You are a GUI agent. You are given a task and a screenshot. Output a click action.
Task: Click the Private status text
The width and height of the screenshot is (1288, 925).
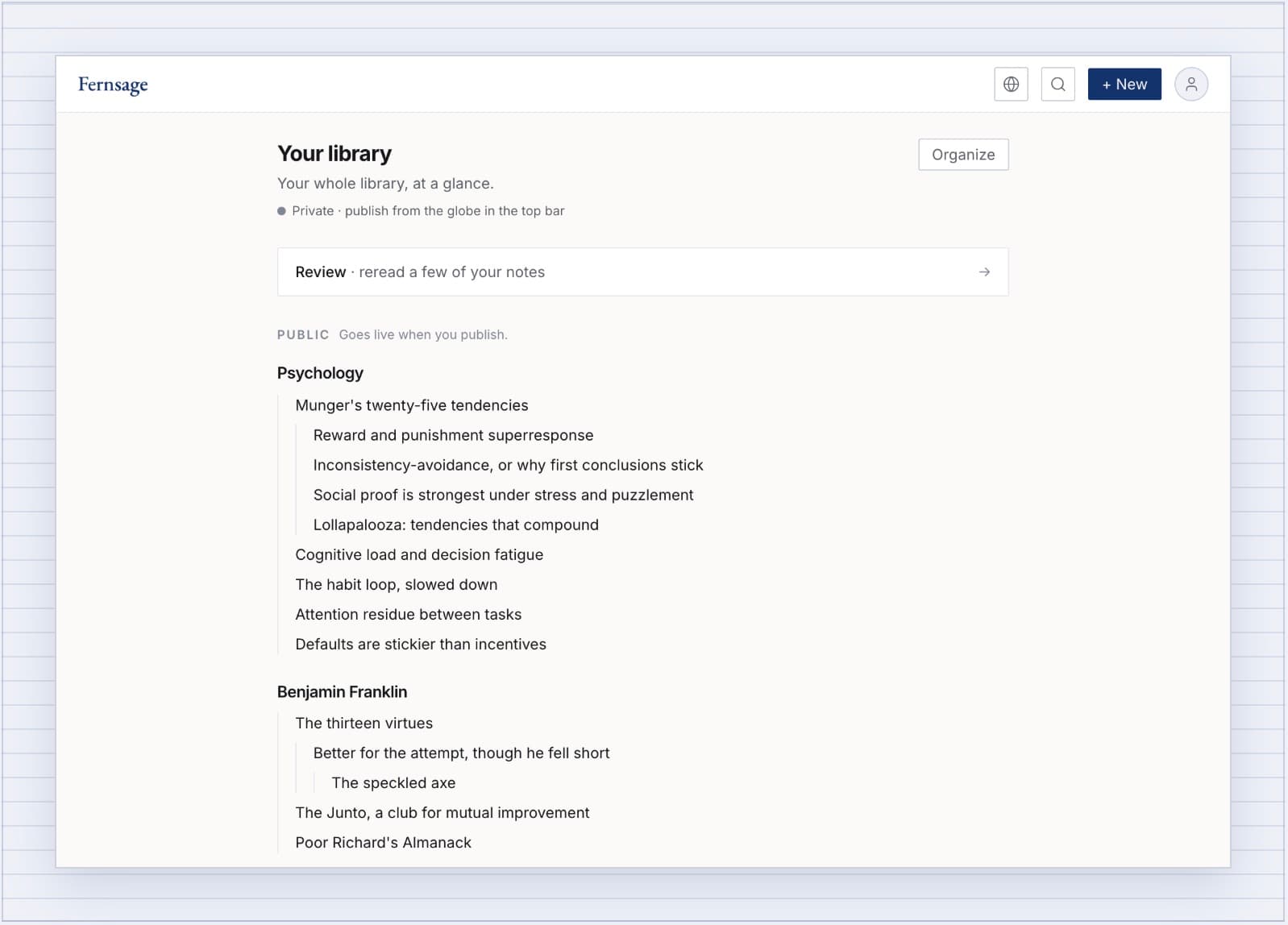pyautogui.click(x=427, y=211)
